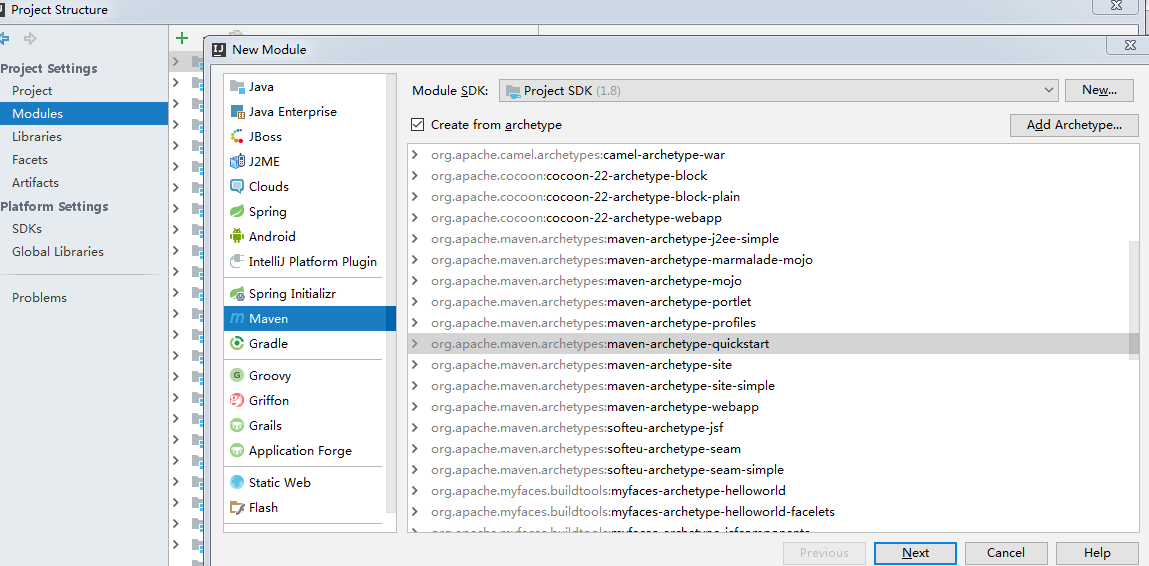Click the Spring Initializr icon
This screenshot has width=1149, height=566.
point(237,293)
